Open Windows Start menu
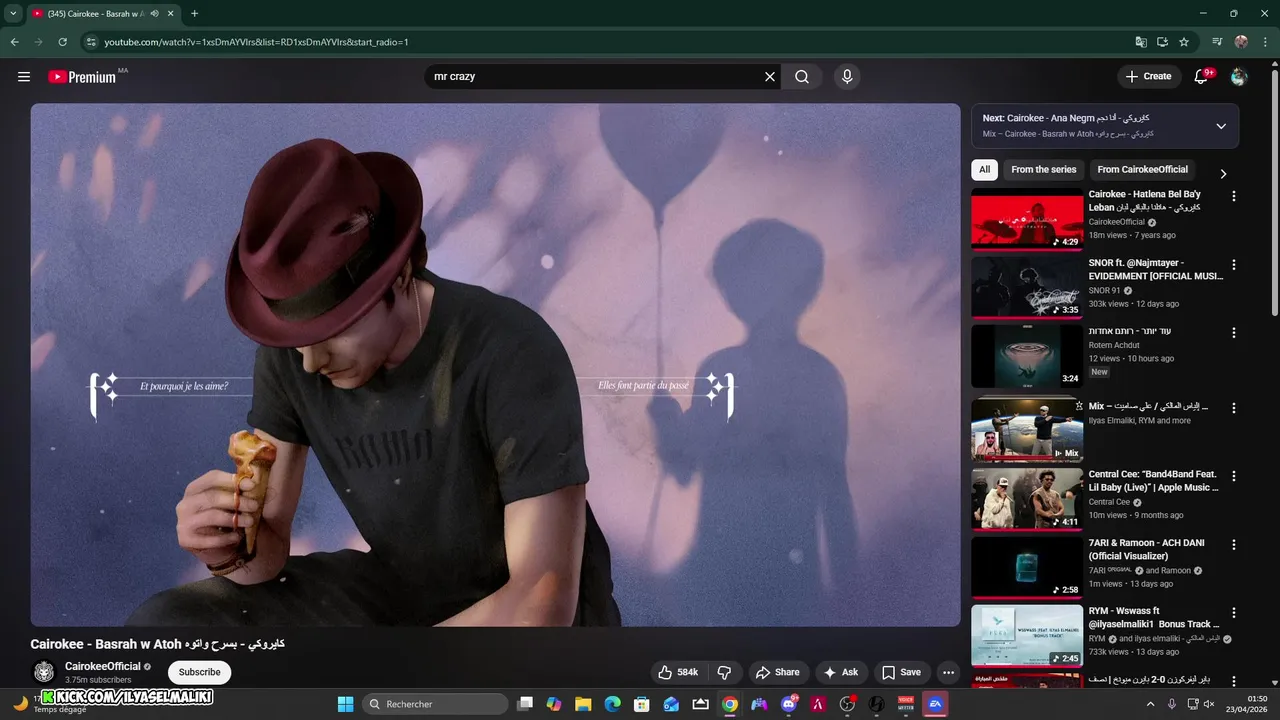Screen dimensions: 1280x720 (345, 704)
